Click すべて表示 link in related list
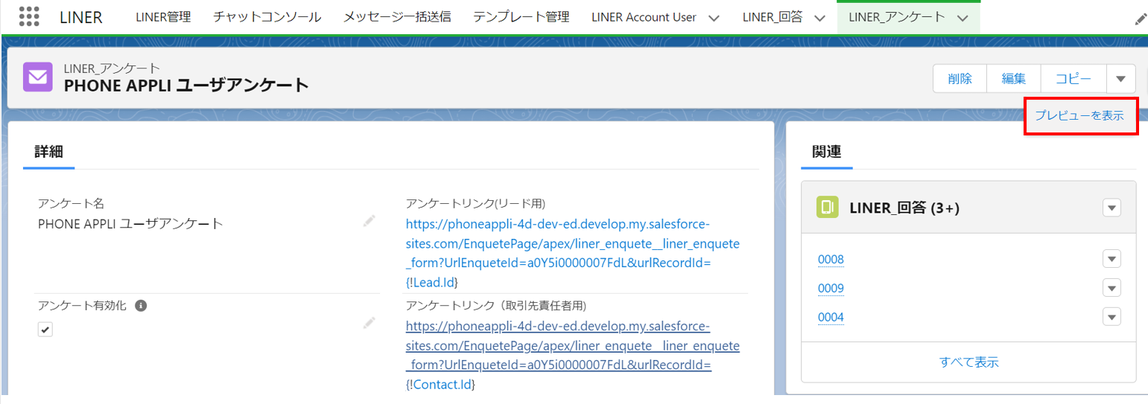This screenshot has height=404, width=1148. click(969, 362)
